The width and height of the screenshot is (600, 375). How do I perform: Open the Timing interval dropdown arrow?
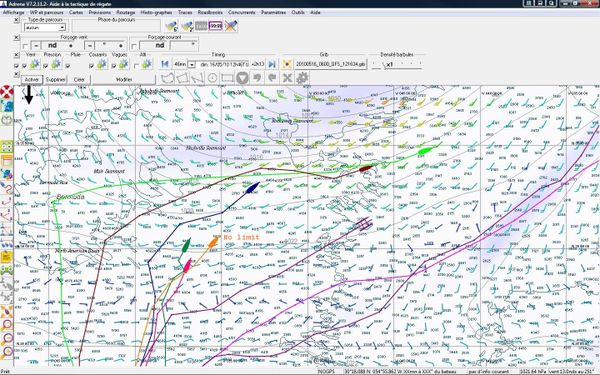(192, 65)
